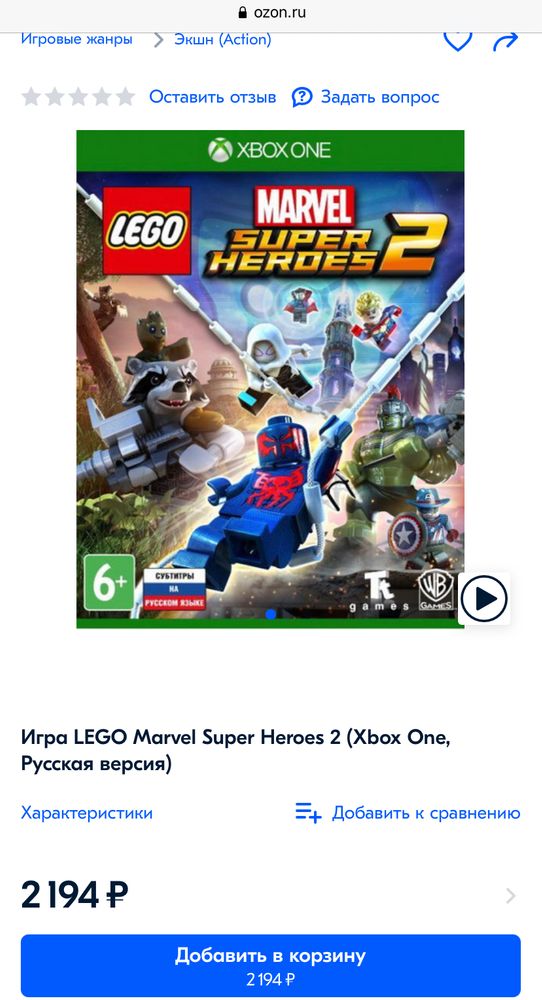Open Экшн (Action) category link
The height and width of the screenshot is (1000, 542).
[x=223, y=40]
